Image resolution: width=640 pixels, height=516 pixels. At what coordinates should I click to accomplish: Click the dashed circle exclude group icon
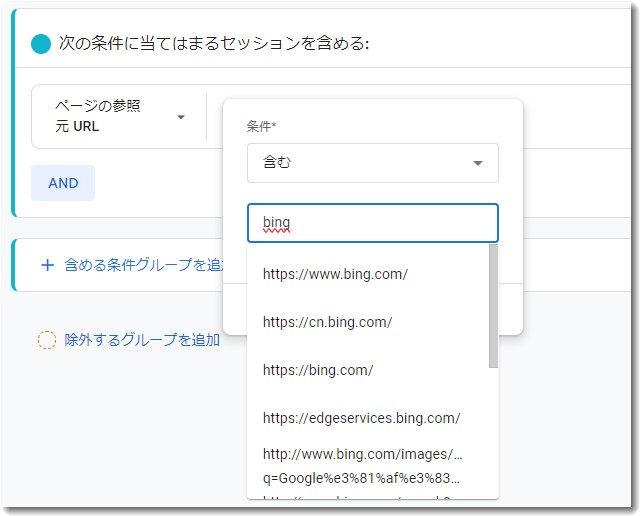click(47, 340)
